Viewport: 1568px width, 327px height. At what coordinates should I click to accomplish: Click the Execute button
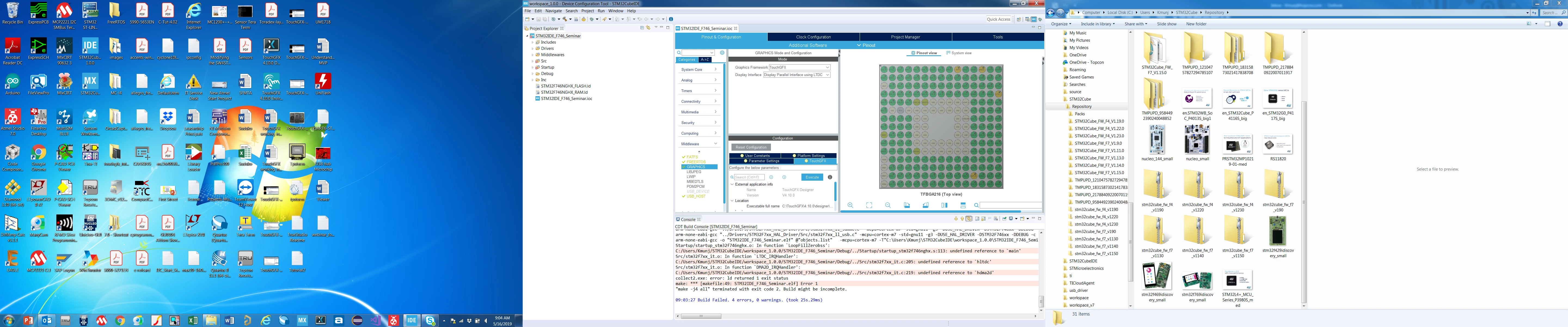click(812, 177)
